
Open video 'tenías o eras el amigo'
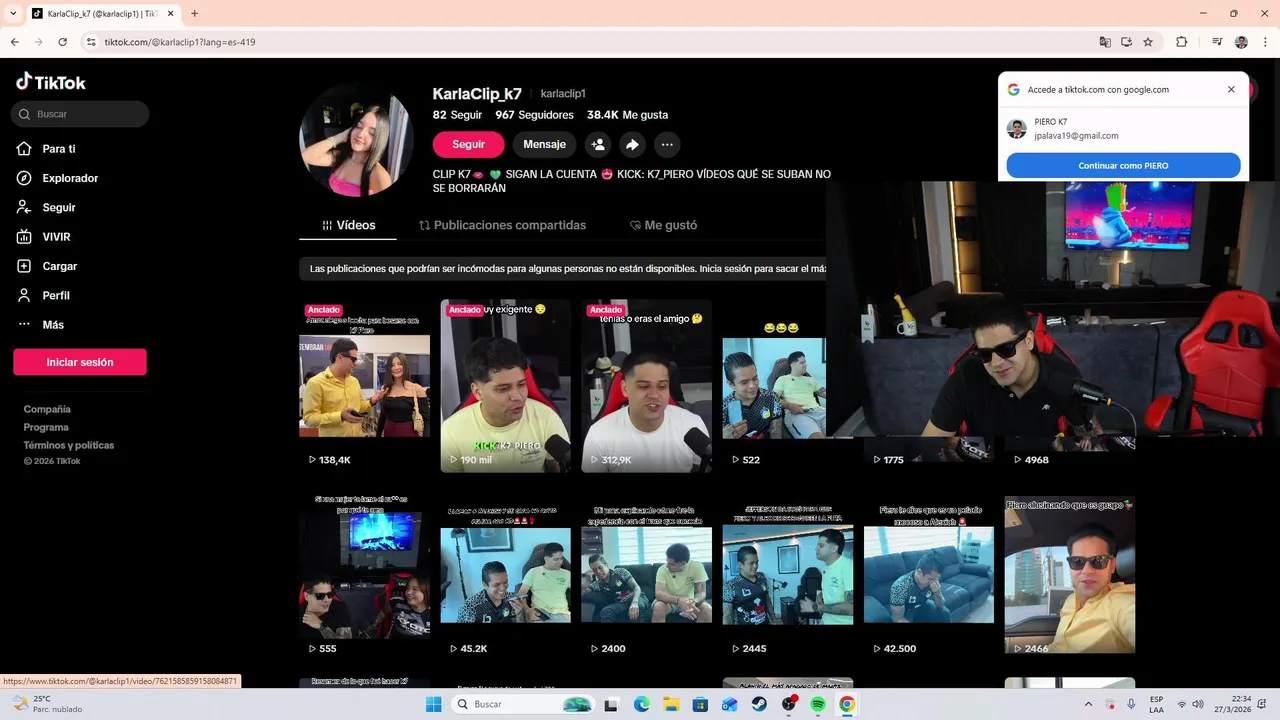647,386
